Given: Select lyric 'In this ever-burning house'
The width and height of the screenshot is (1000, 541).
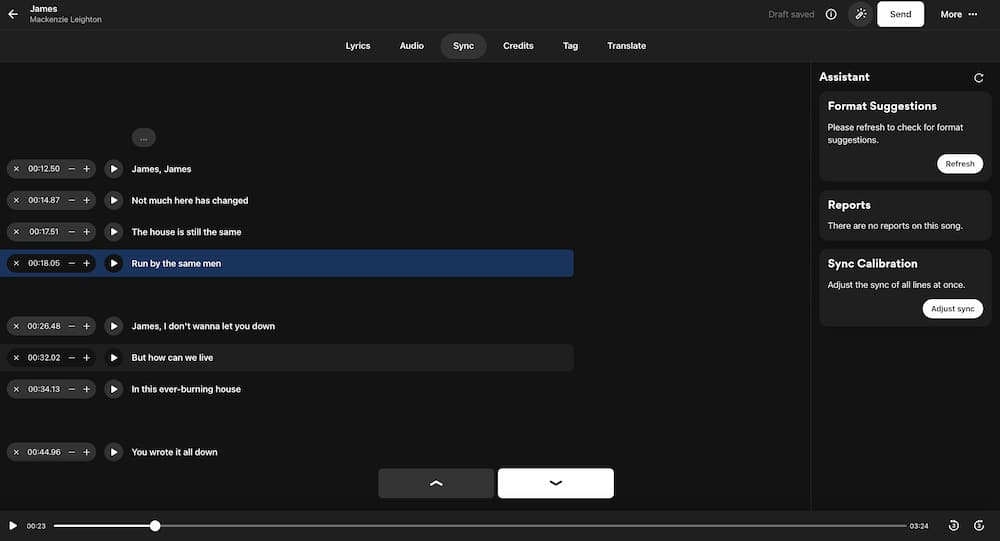Looking at the screenshot, I should (x=186, y=389).
